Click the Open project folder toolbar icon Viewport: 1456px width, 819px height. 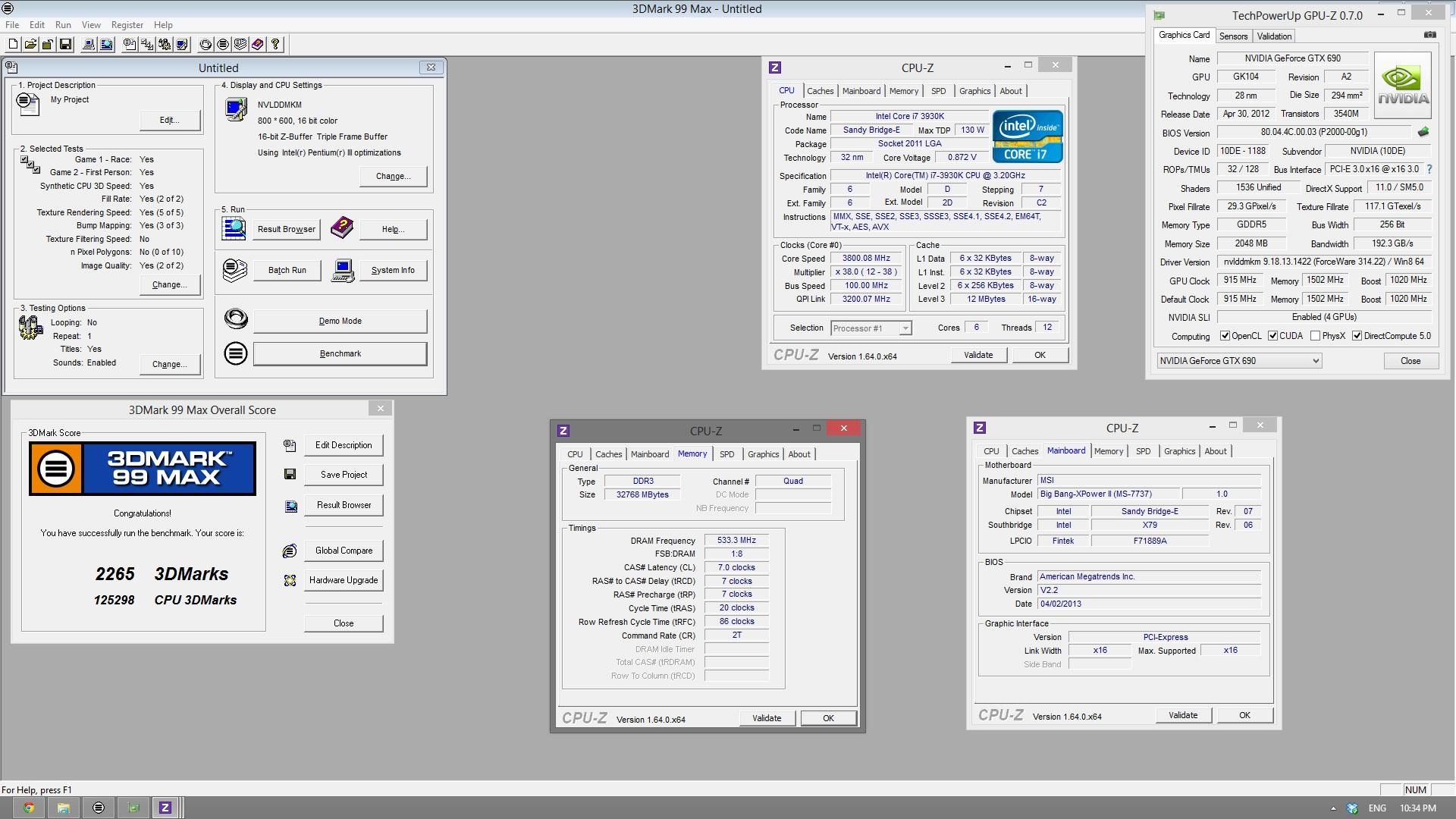point(30,44)
